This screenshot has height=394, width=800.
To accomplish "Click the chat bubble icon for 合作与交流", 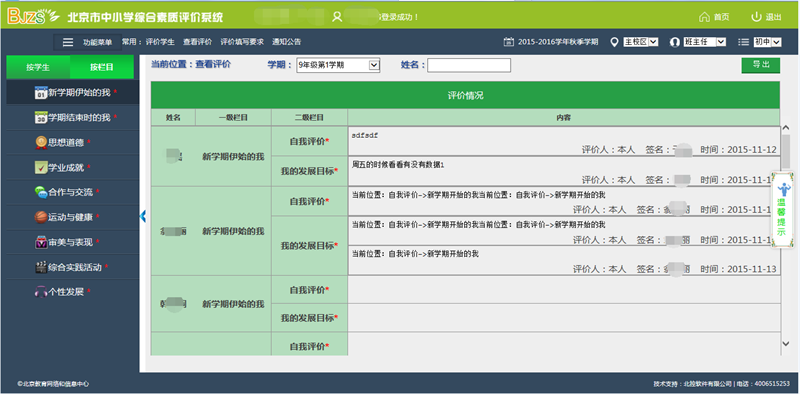I will tap(41, 192).
